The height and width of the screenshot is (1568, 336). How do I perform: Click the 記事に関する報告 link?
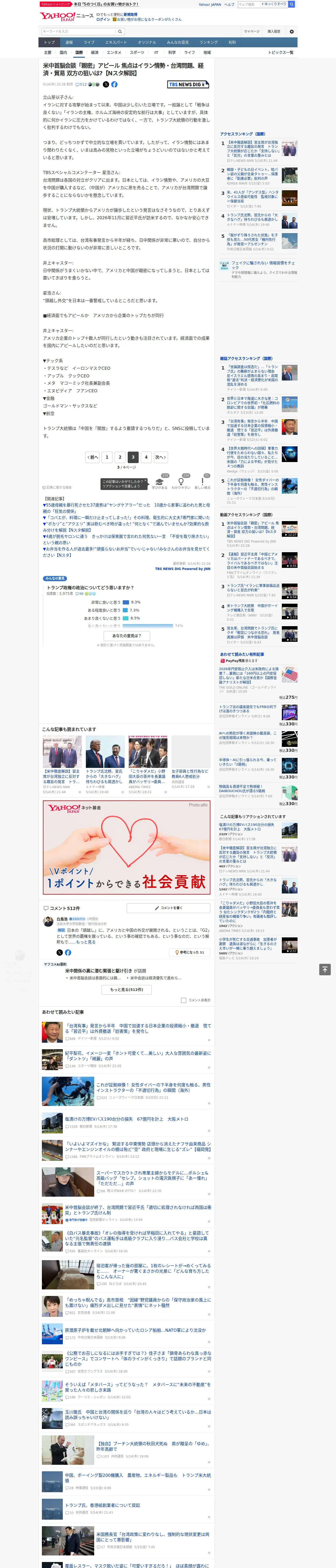click(58, 488)
